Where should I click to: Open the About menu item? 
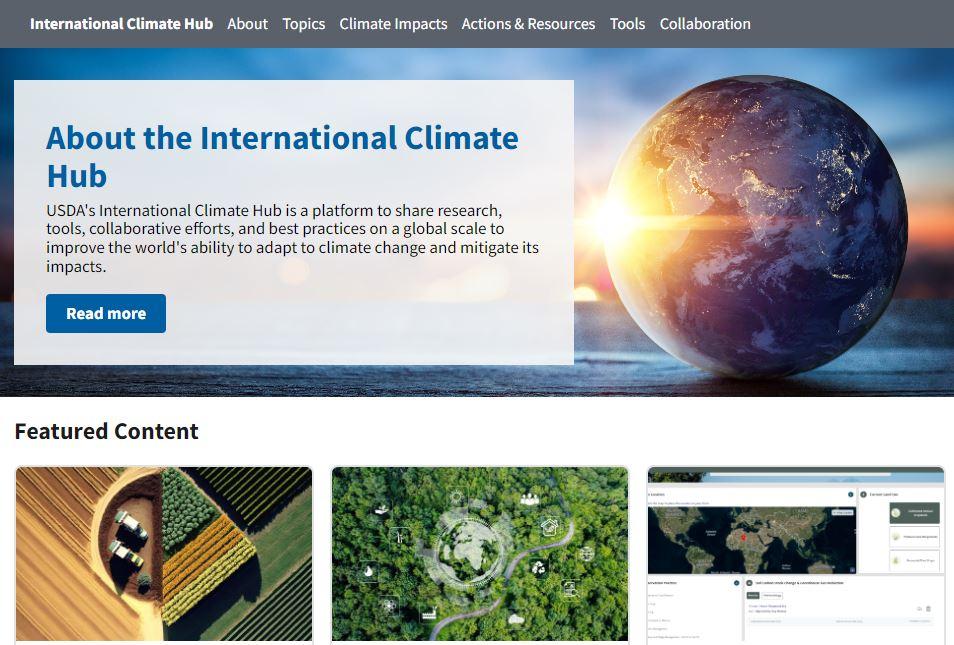[x=248, y=24]
